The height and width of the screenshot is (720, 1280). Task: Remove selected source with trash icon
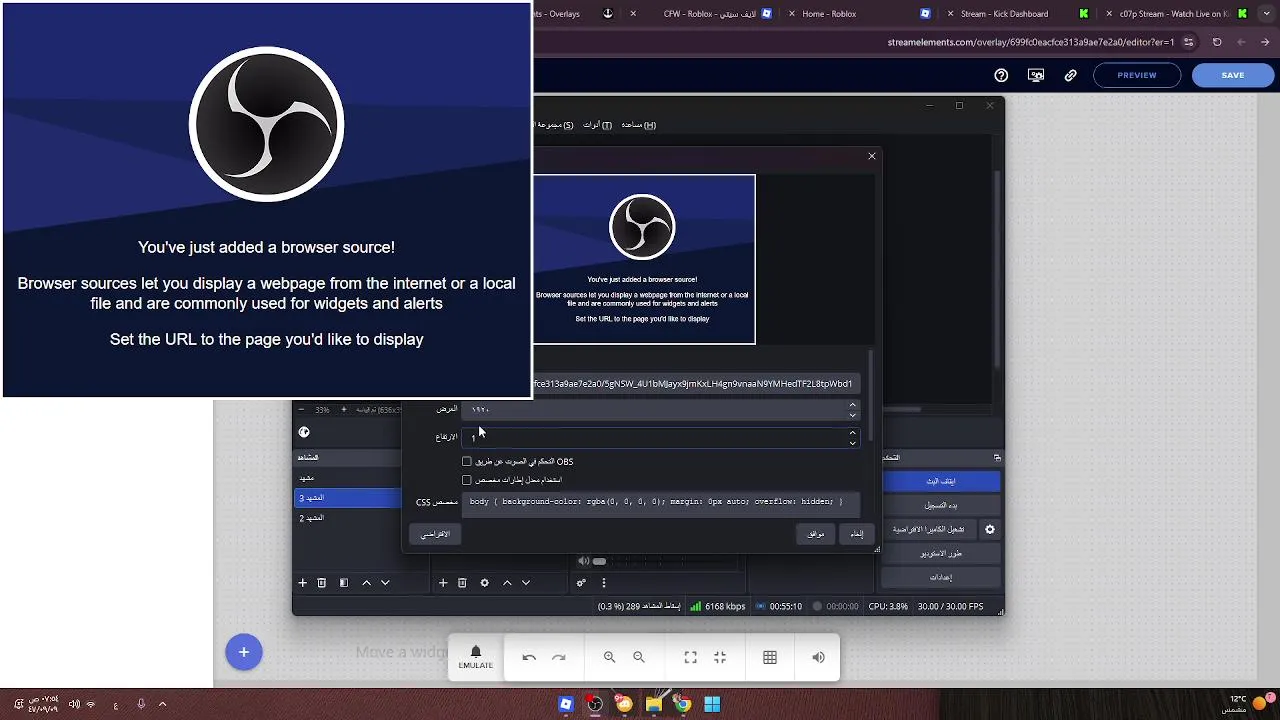462,583
